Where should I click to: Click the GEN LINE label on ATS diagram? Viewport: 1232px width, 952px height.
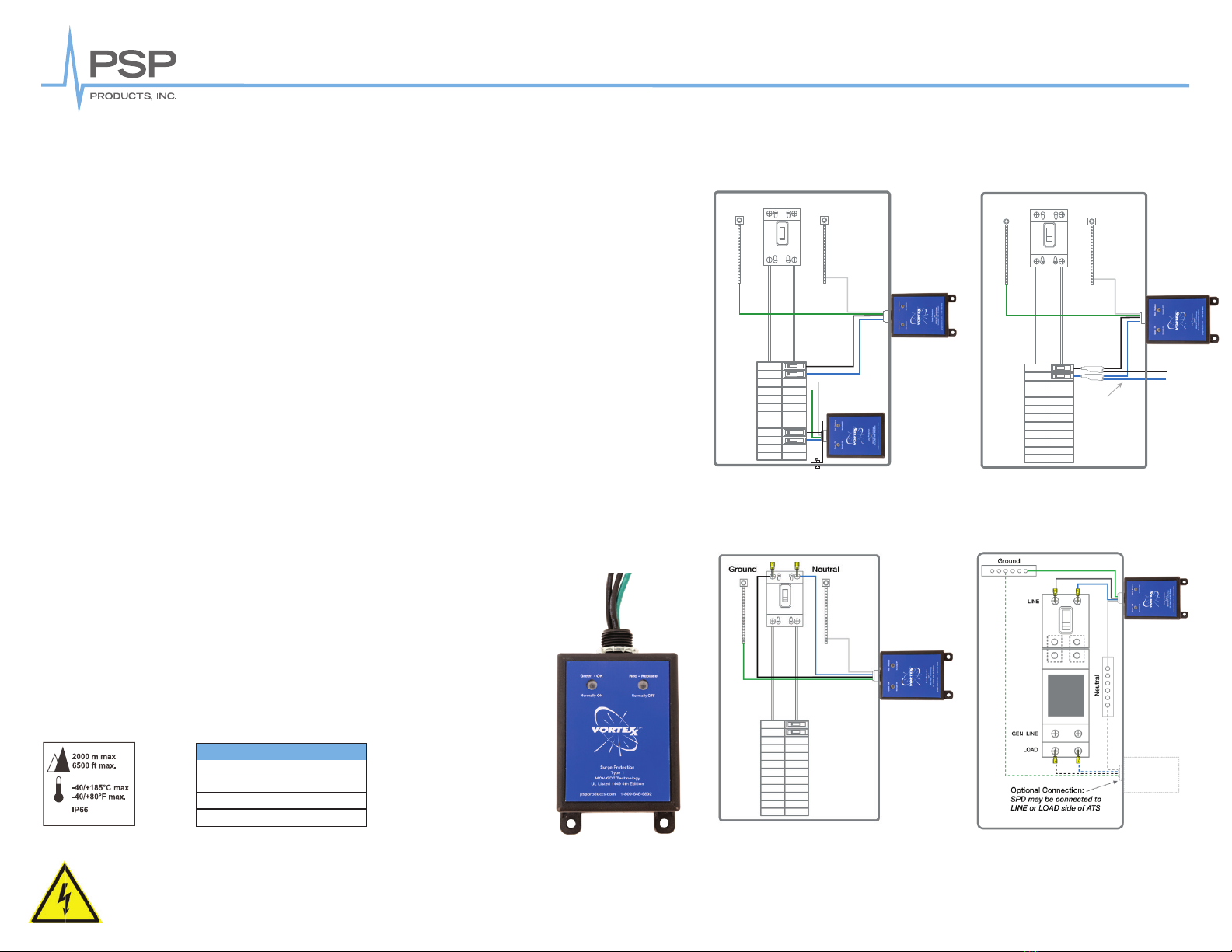[1024, 734]
